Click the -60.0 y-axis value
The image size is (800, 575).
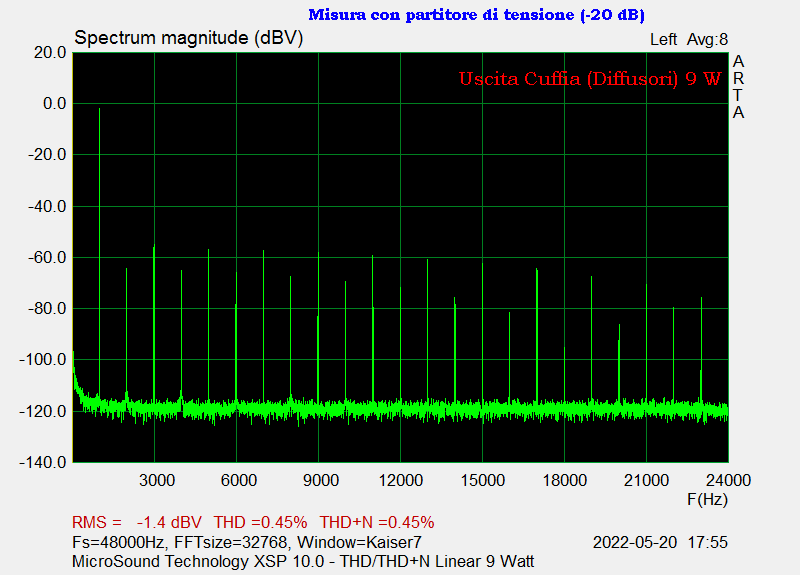tap(47, 258)
